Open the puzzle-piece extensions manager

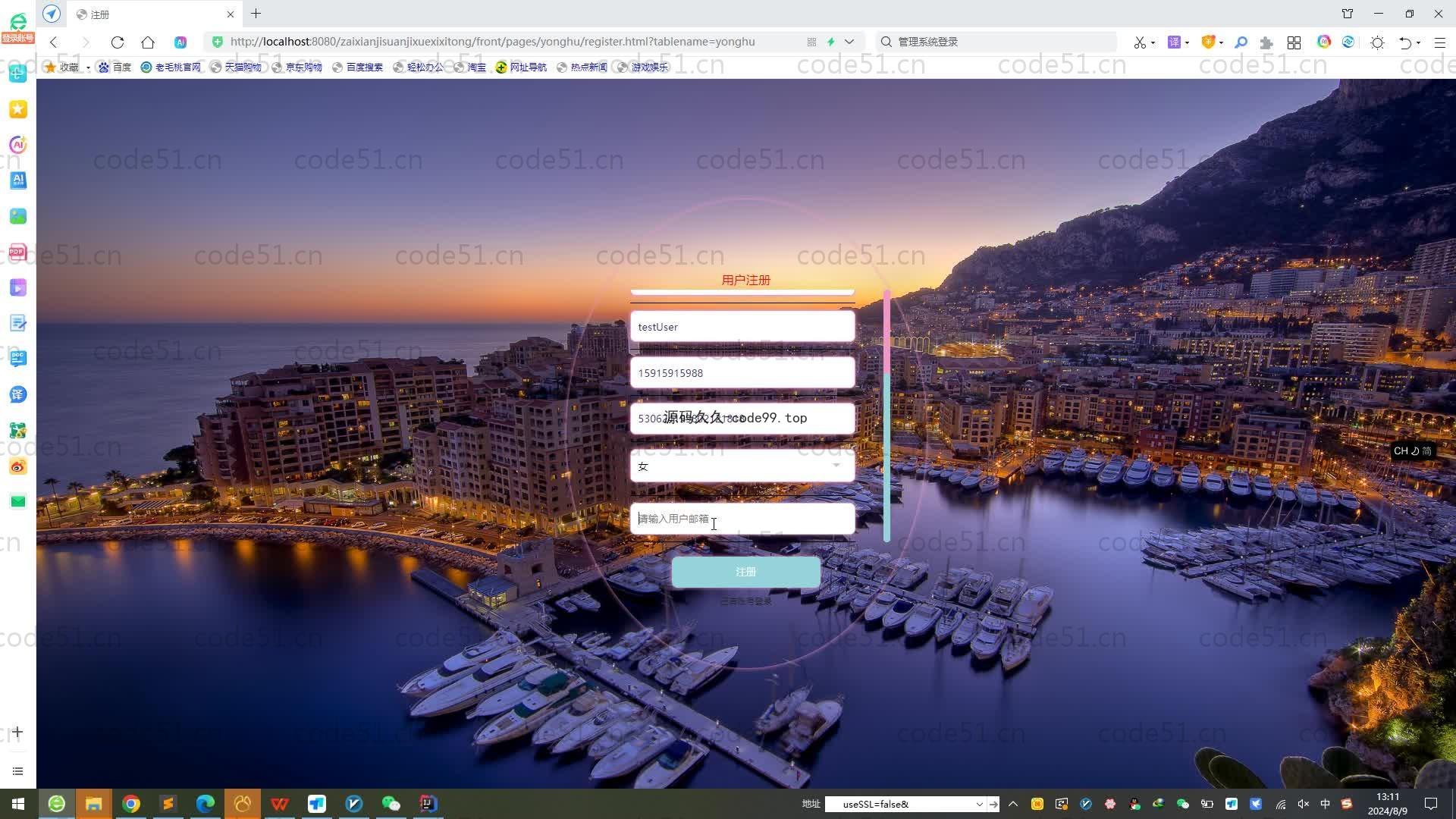point(1266,42)
